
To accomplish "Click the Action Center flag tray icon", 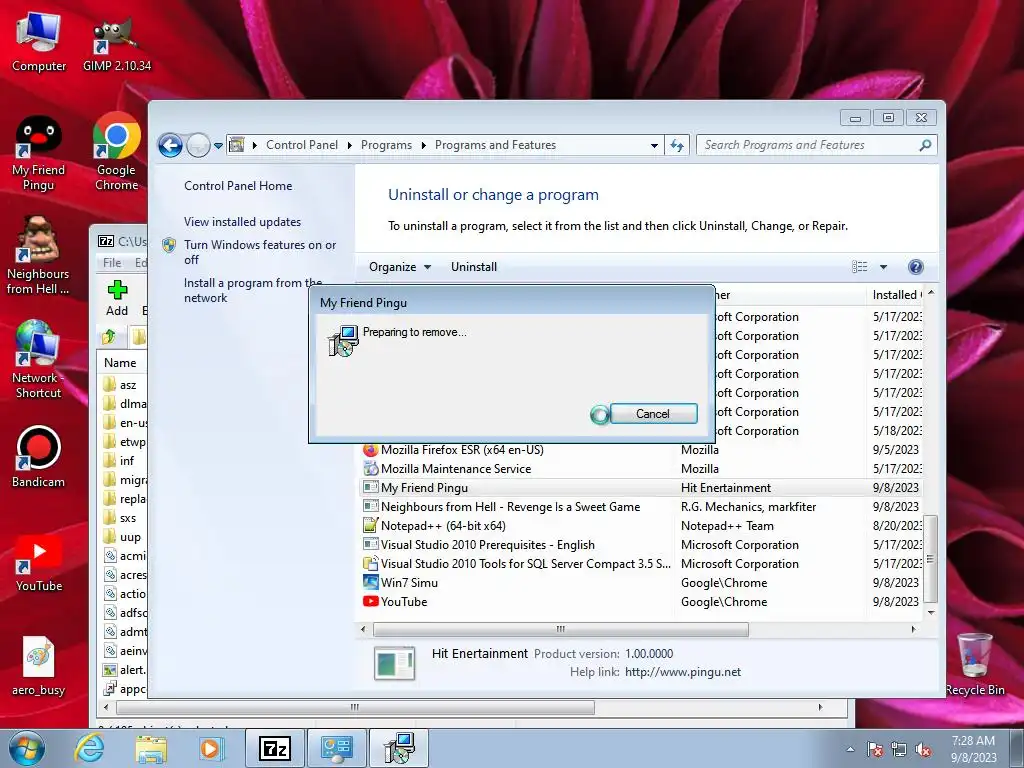I will (875, 749).
